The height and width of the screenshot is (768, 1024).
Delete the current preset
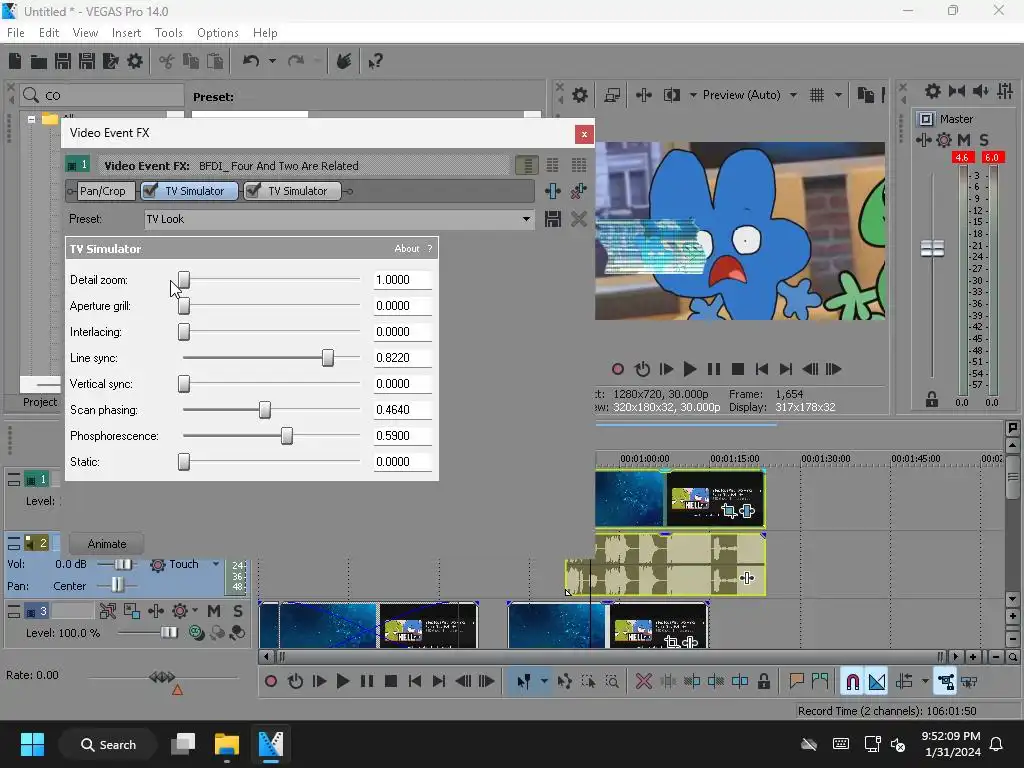(x=579, y=219)
